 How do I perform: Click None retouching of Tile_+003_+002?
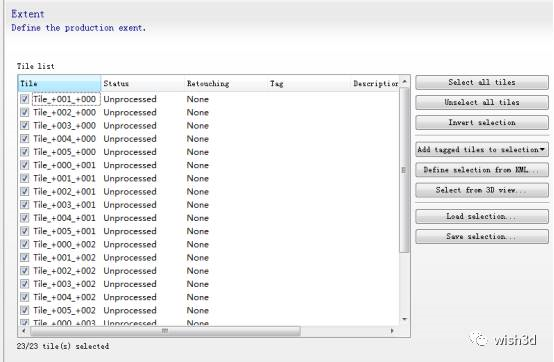point(198,284)
